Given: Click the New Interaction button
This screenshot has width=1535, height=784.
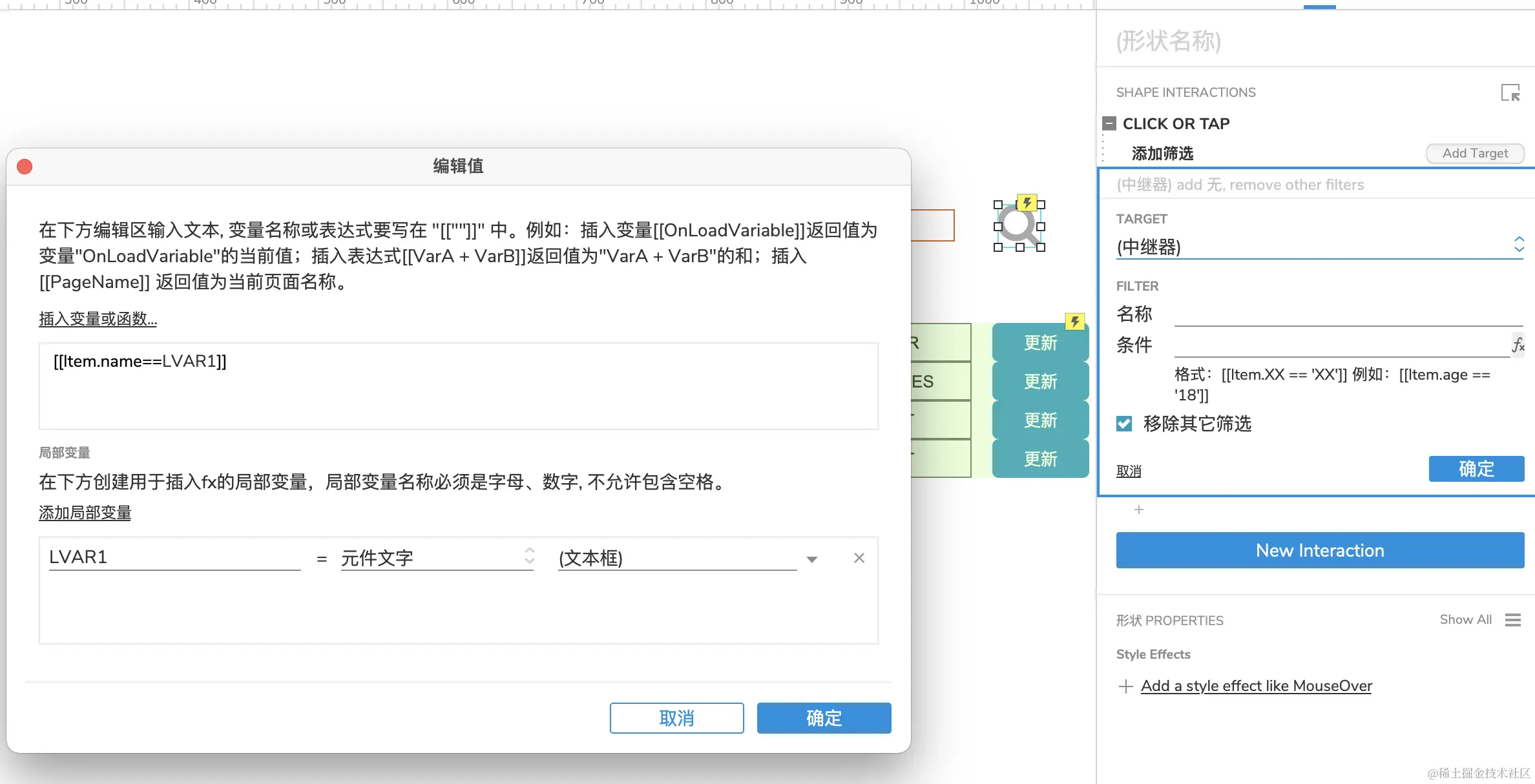Looking at the screenshot, I should coord(1319,550).
